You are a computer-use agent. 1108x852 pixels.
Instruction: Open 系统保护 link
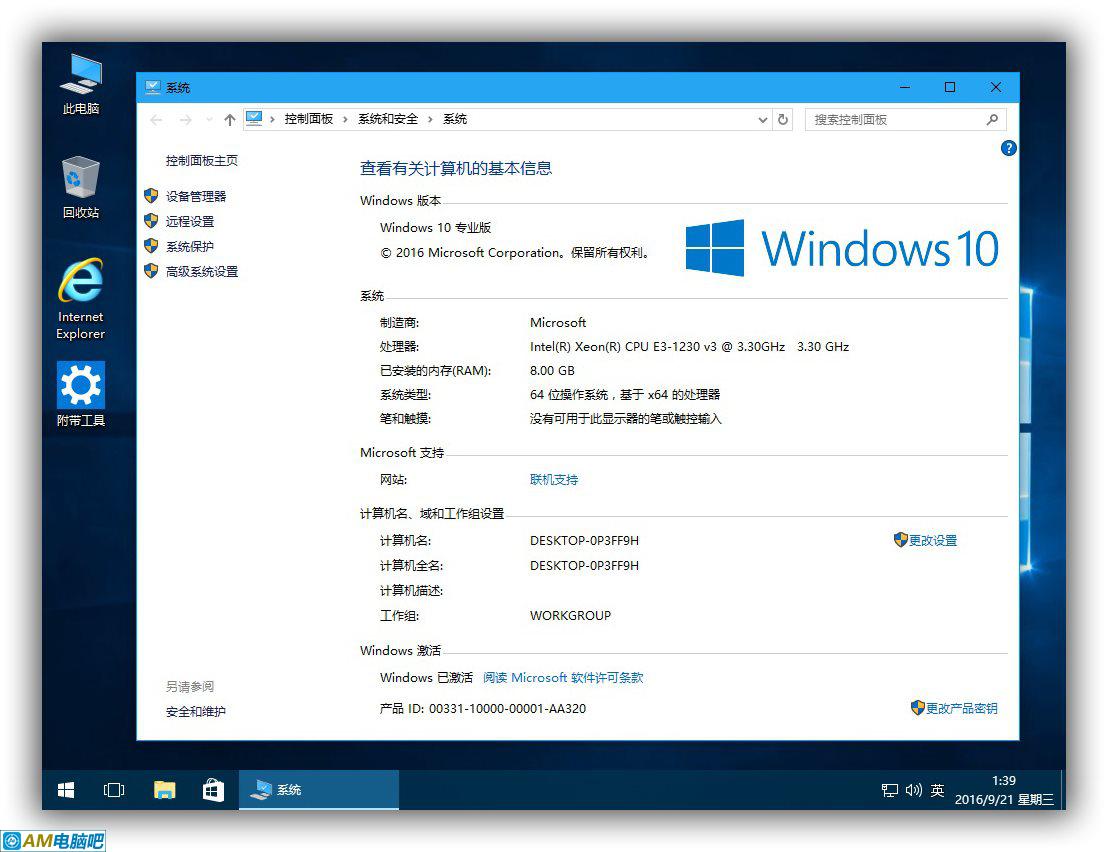189,247
